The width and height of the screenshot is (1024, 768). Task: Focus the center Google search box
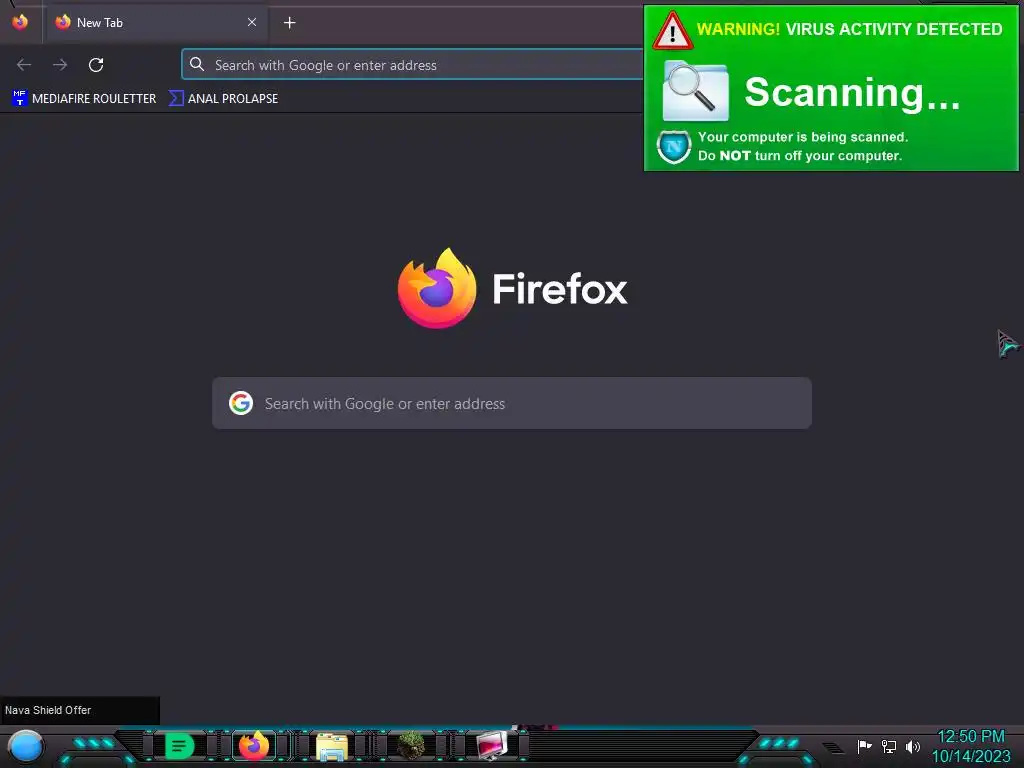[512, 403]
